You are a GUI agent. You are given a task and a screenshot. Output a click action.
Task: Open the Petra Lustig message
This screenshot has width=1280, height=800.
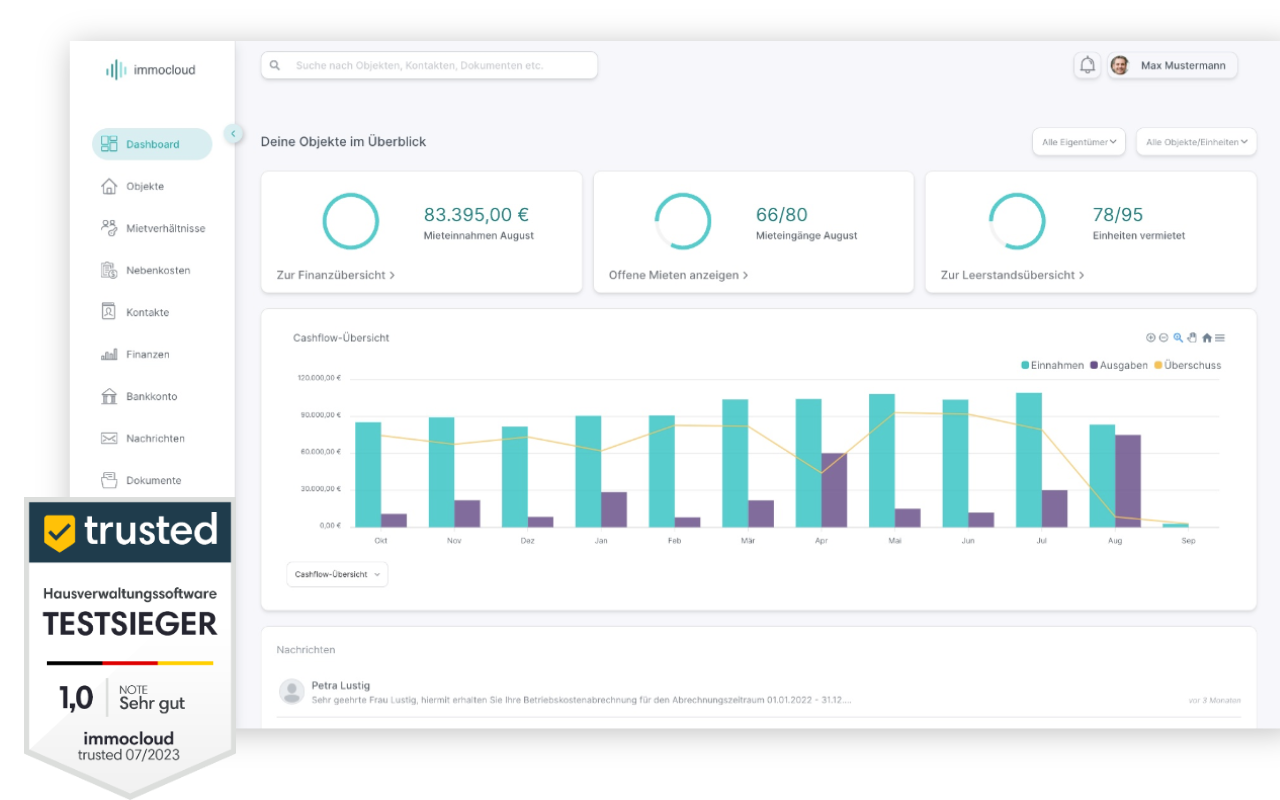[758, 693]
